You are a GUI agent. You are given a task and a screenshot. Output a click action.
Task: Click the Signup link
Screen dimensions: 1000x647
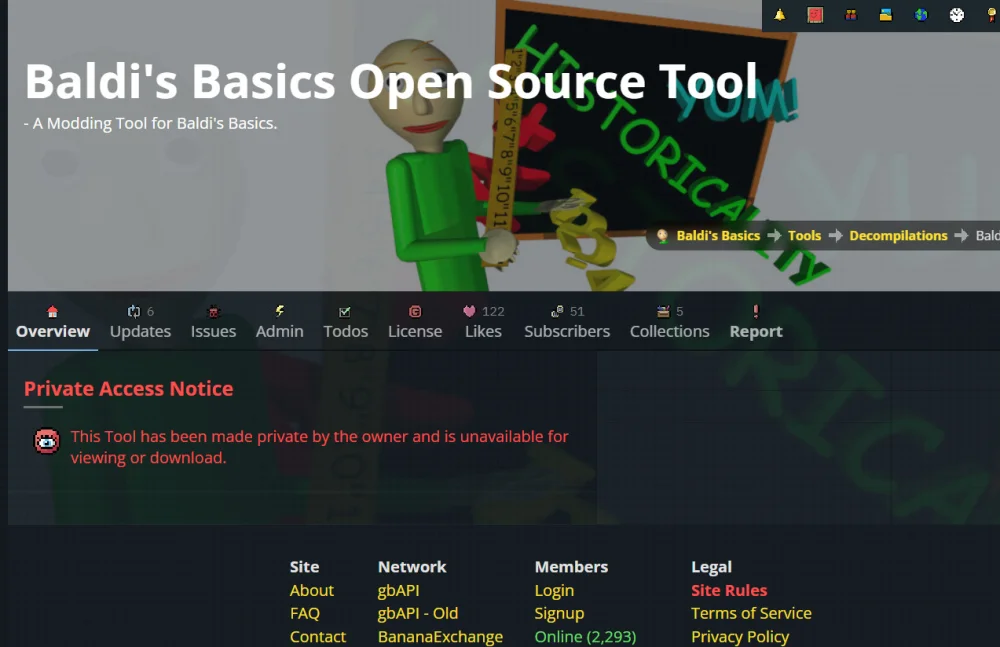(559, 613)
